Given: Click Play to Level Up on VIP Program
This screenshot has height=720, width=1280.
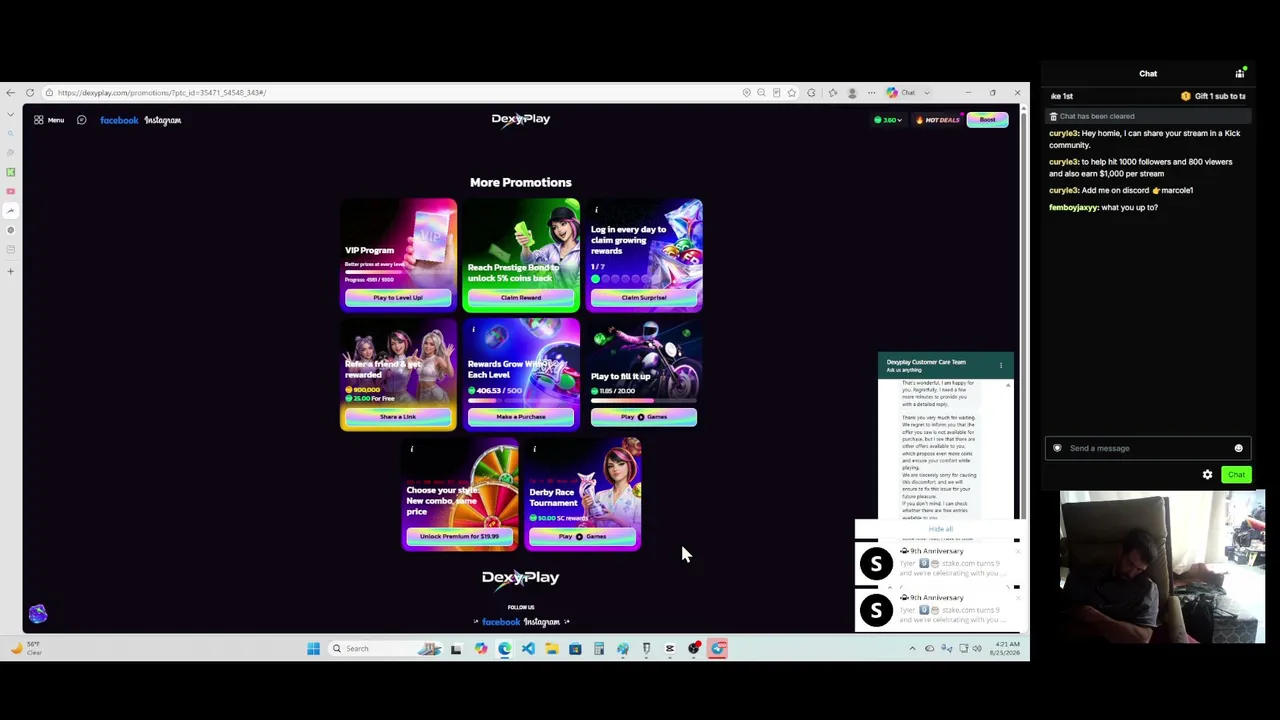Looking at the screenshot, I should coord(398,298).
